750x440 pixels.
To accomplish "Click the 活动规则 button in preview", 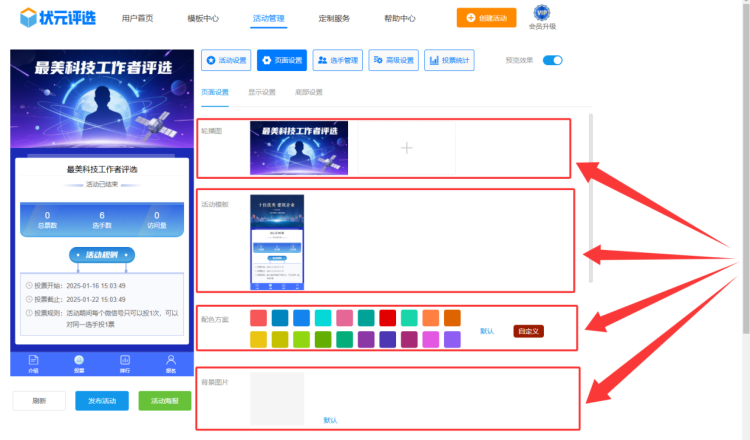I will [102, 255].
